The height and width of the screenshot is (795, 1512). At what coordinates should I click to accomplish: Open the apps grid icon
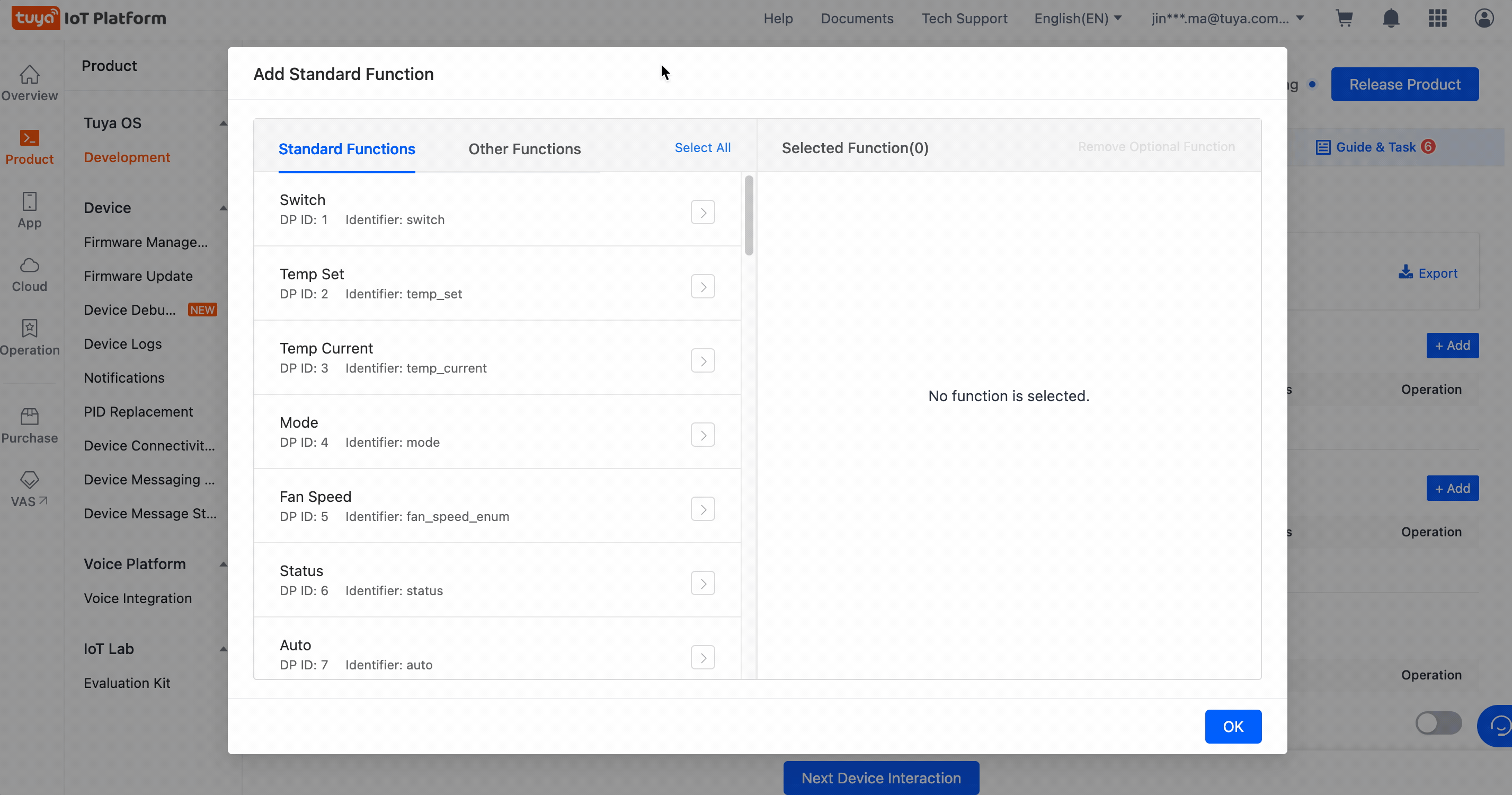point(1437,18)
